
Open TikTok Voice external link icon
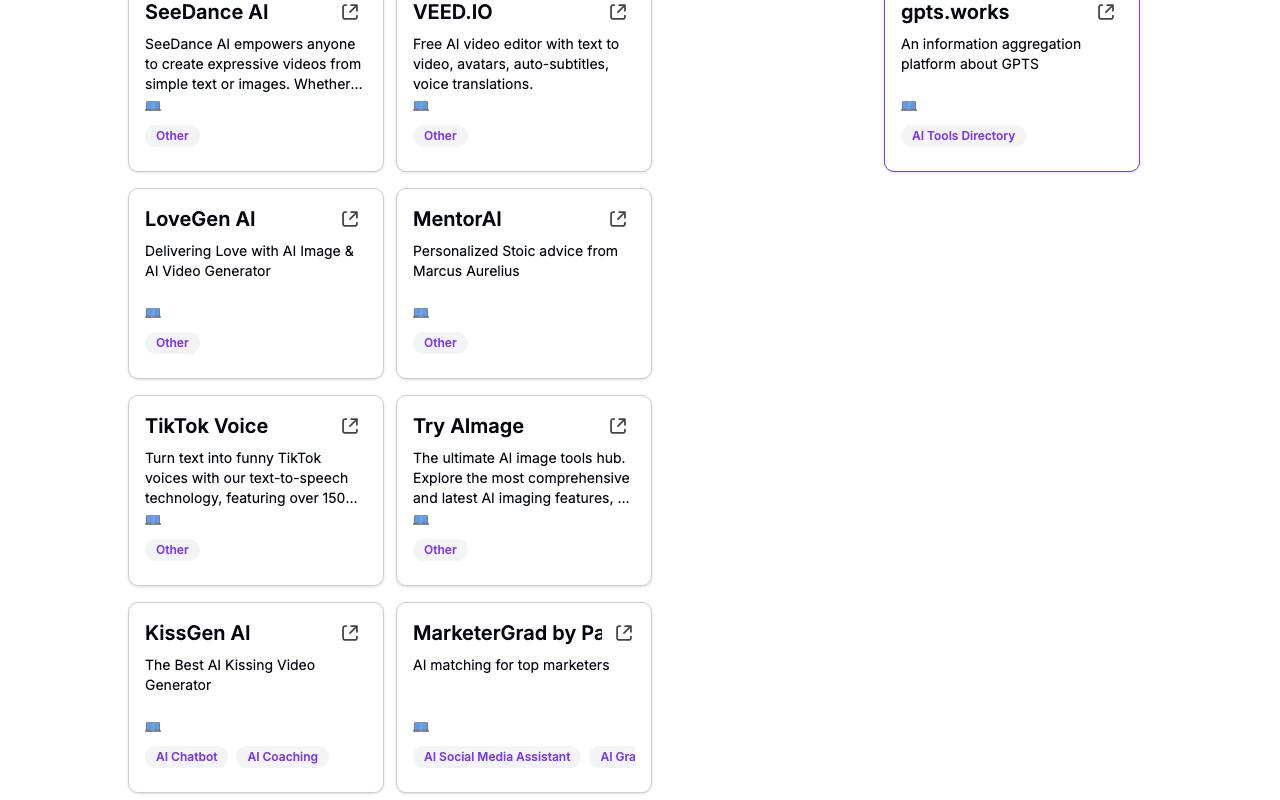pyautogui.click(x=350, y=426)
